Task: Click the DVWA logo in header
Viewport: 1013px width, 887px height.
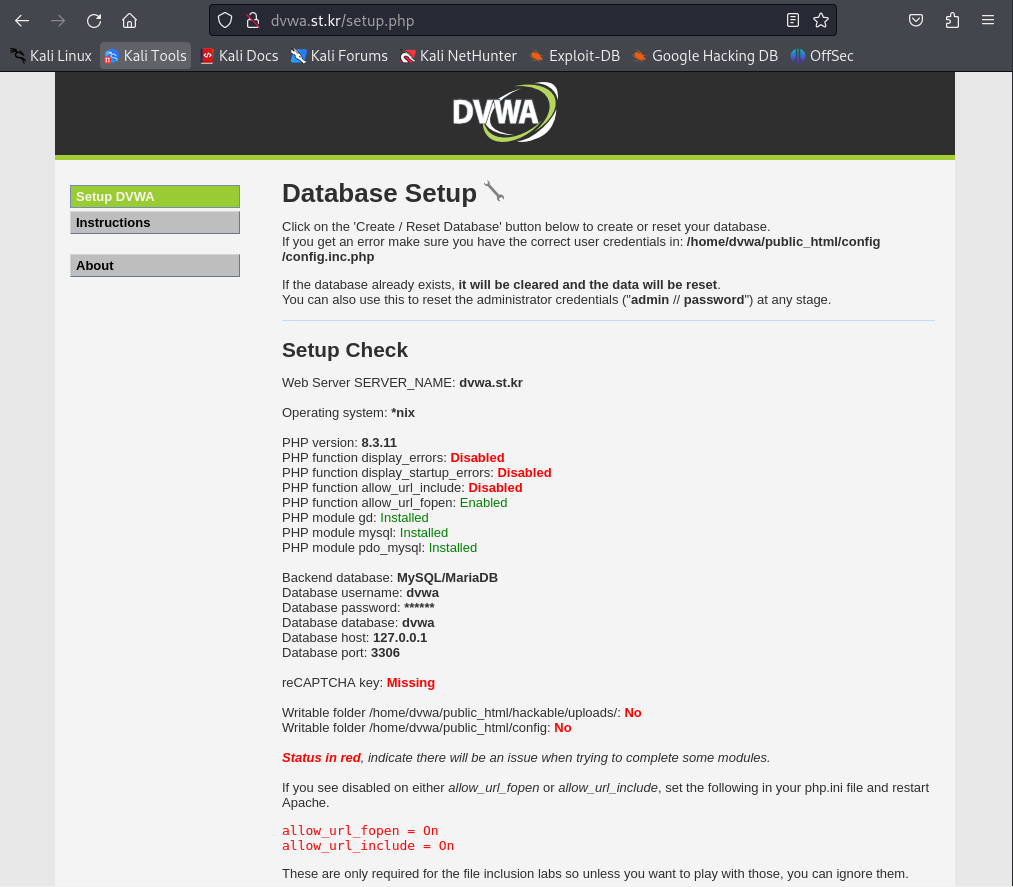Action: tap(505, 112)
